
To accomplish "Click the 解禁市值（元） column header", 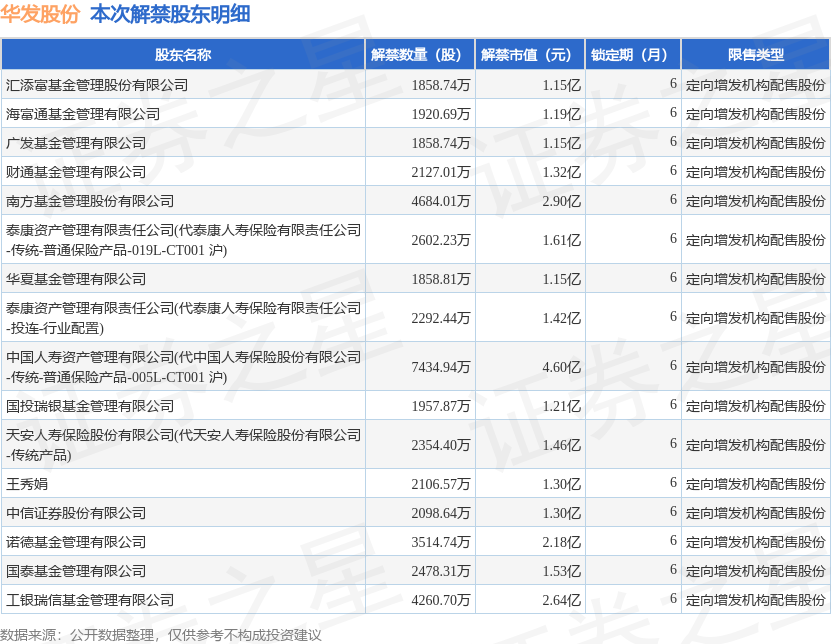I will (530, 55).
